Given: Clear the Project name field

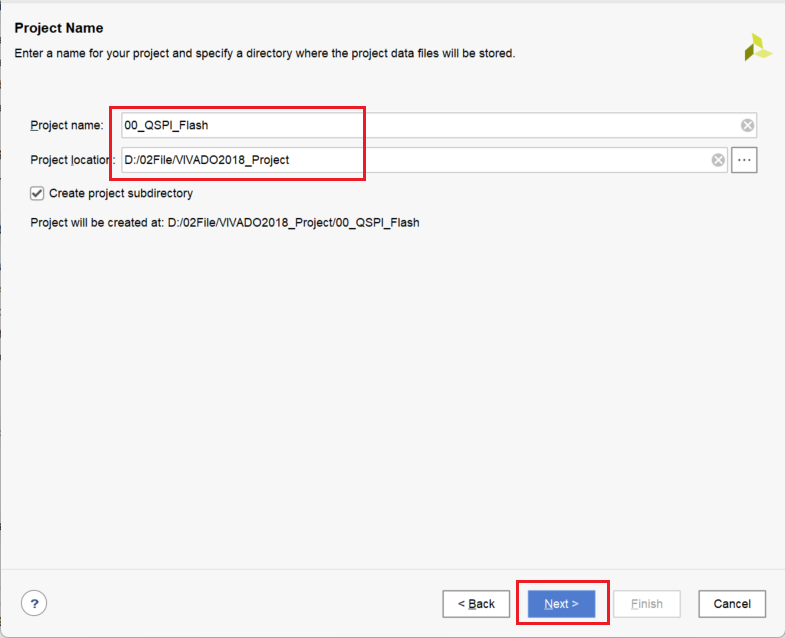Looking at the screenshot, I should (x=747, y=125).
